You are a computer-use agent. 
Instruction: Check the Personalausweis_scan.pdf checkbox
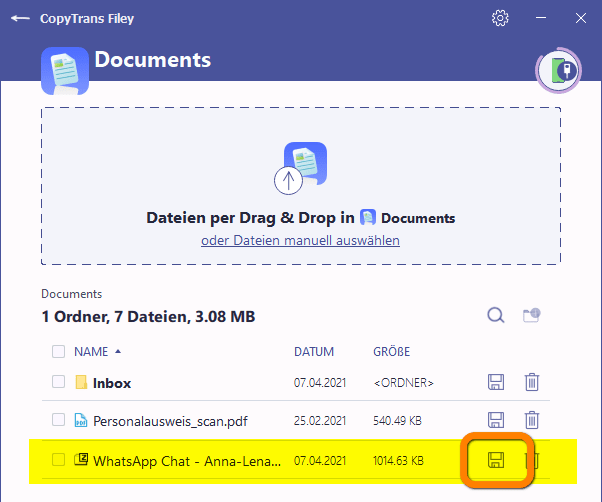tap(58, 420)
